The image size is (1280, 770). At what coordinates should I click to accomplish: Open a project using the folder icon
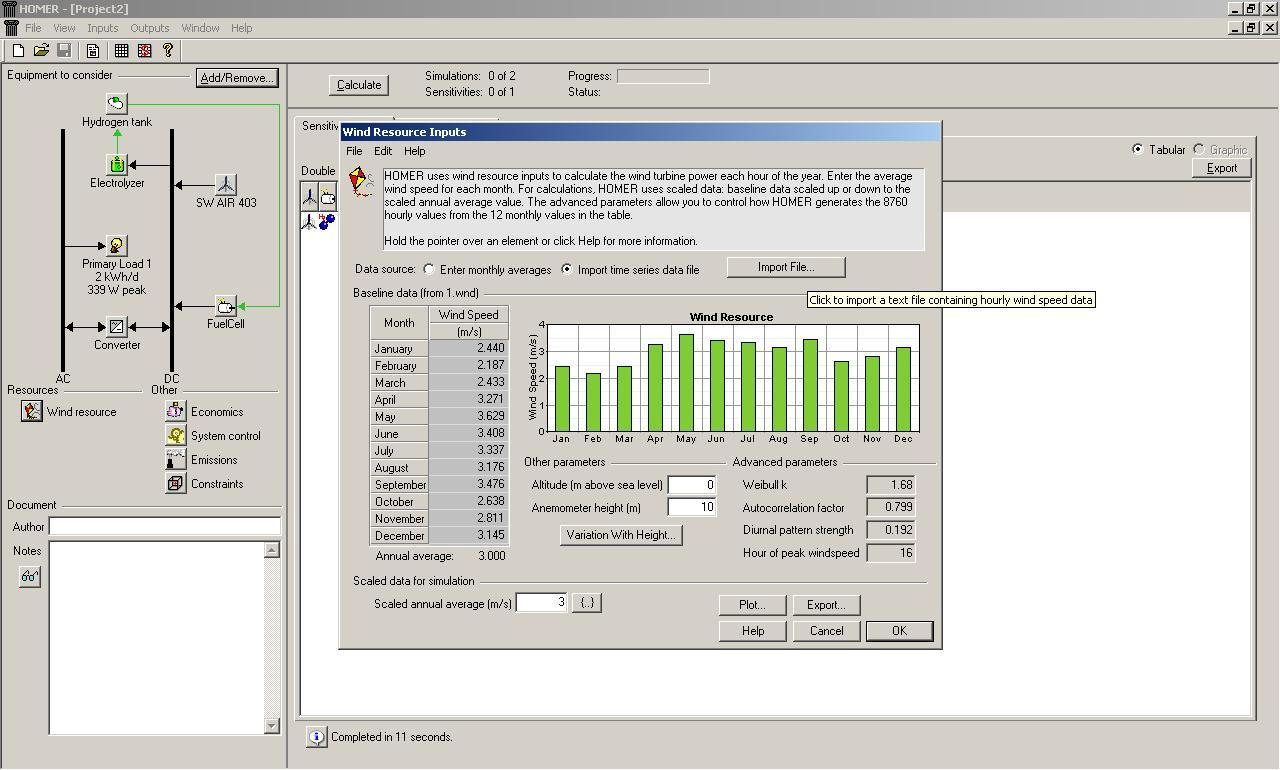[41, 50]
